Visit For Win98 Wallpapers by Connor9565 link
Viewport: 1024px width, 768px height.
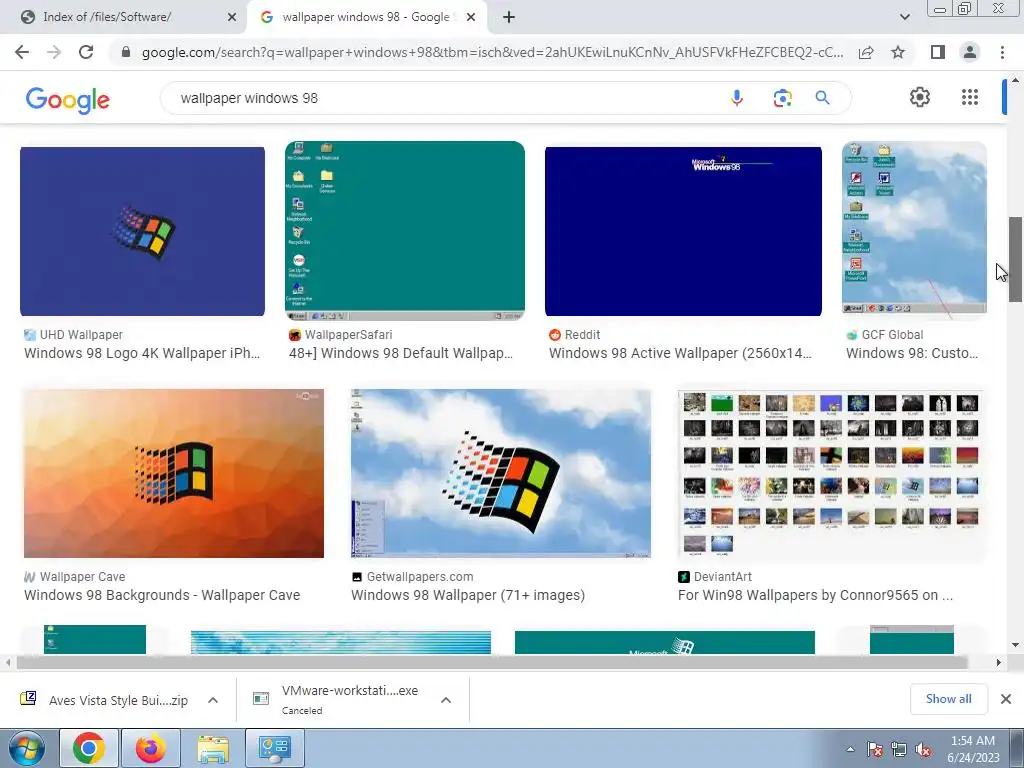[x=815, y=595]
